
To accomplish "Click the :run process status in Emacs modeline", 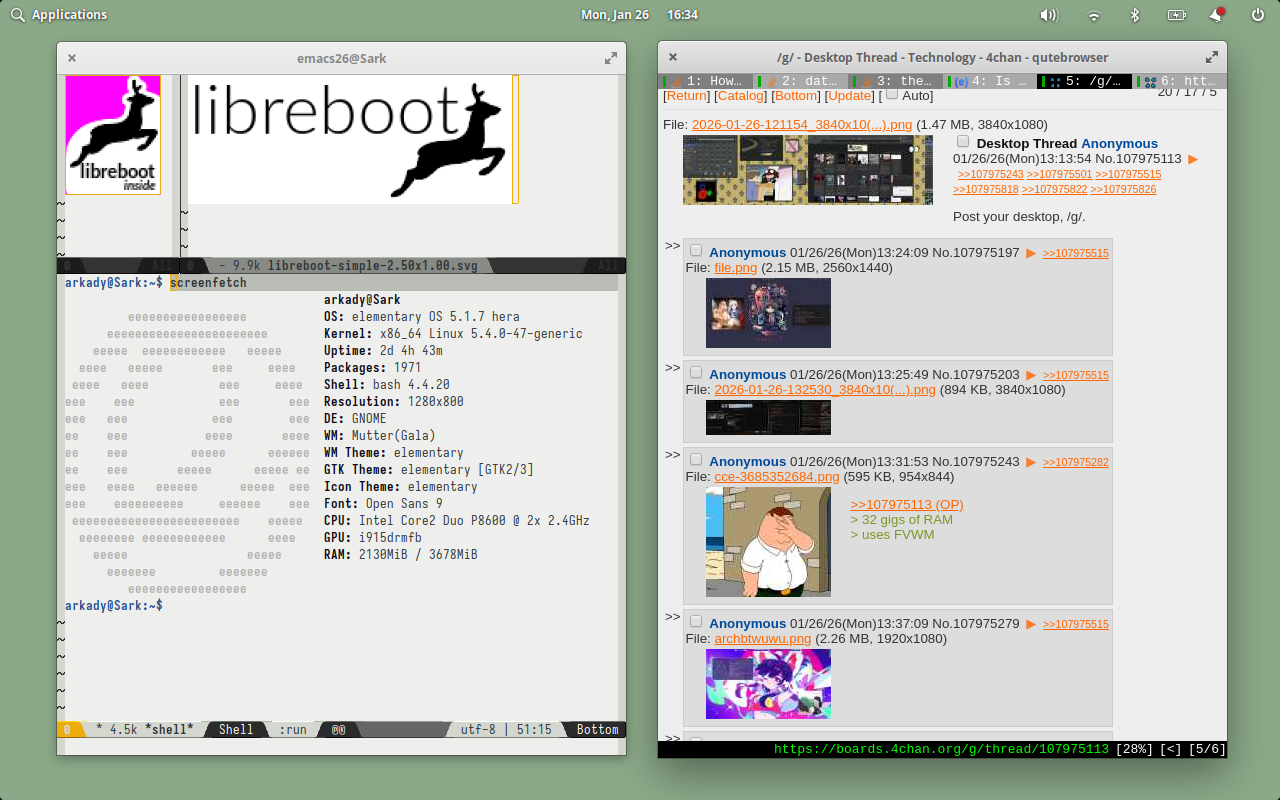I will (293, 730).
